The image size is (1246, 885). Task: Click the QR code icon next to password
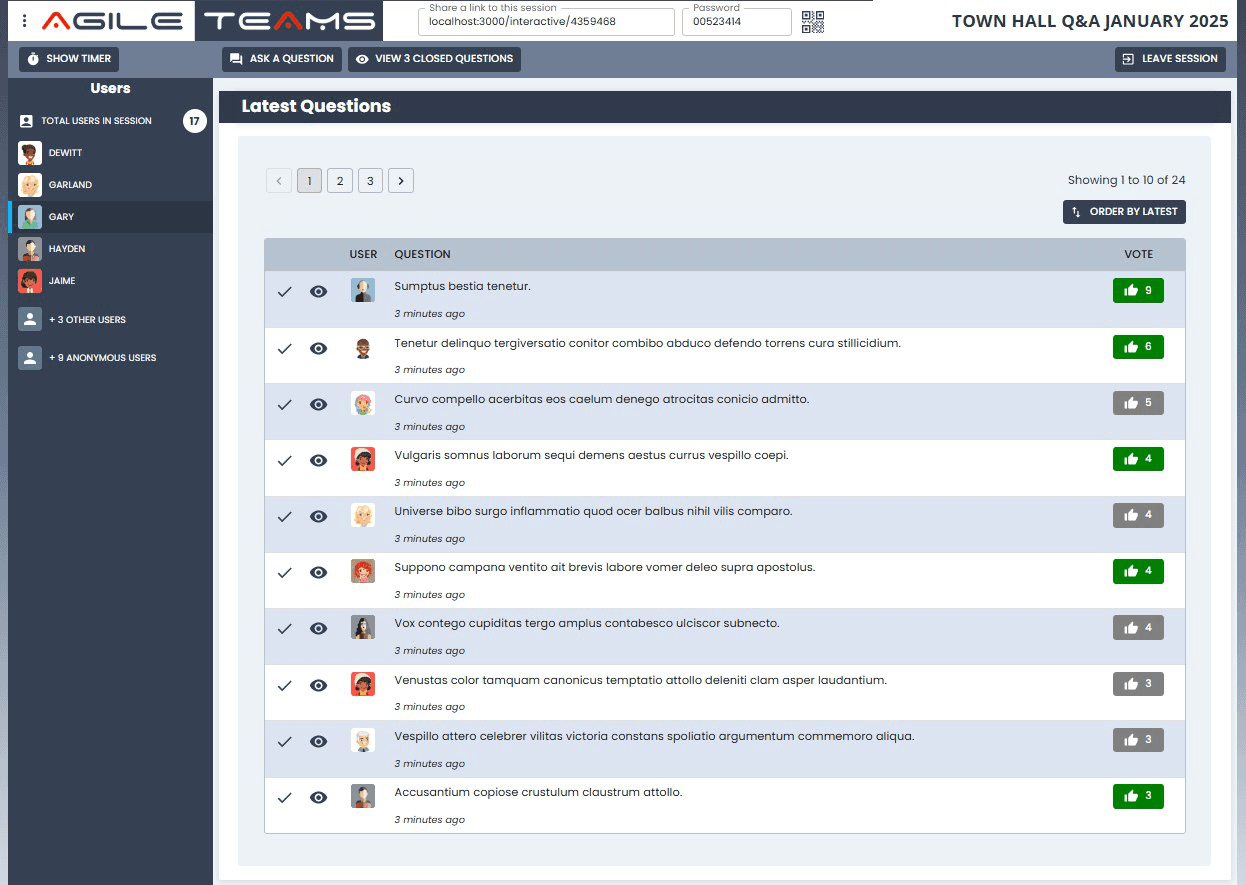[x=813, y=22]
